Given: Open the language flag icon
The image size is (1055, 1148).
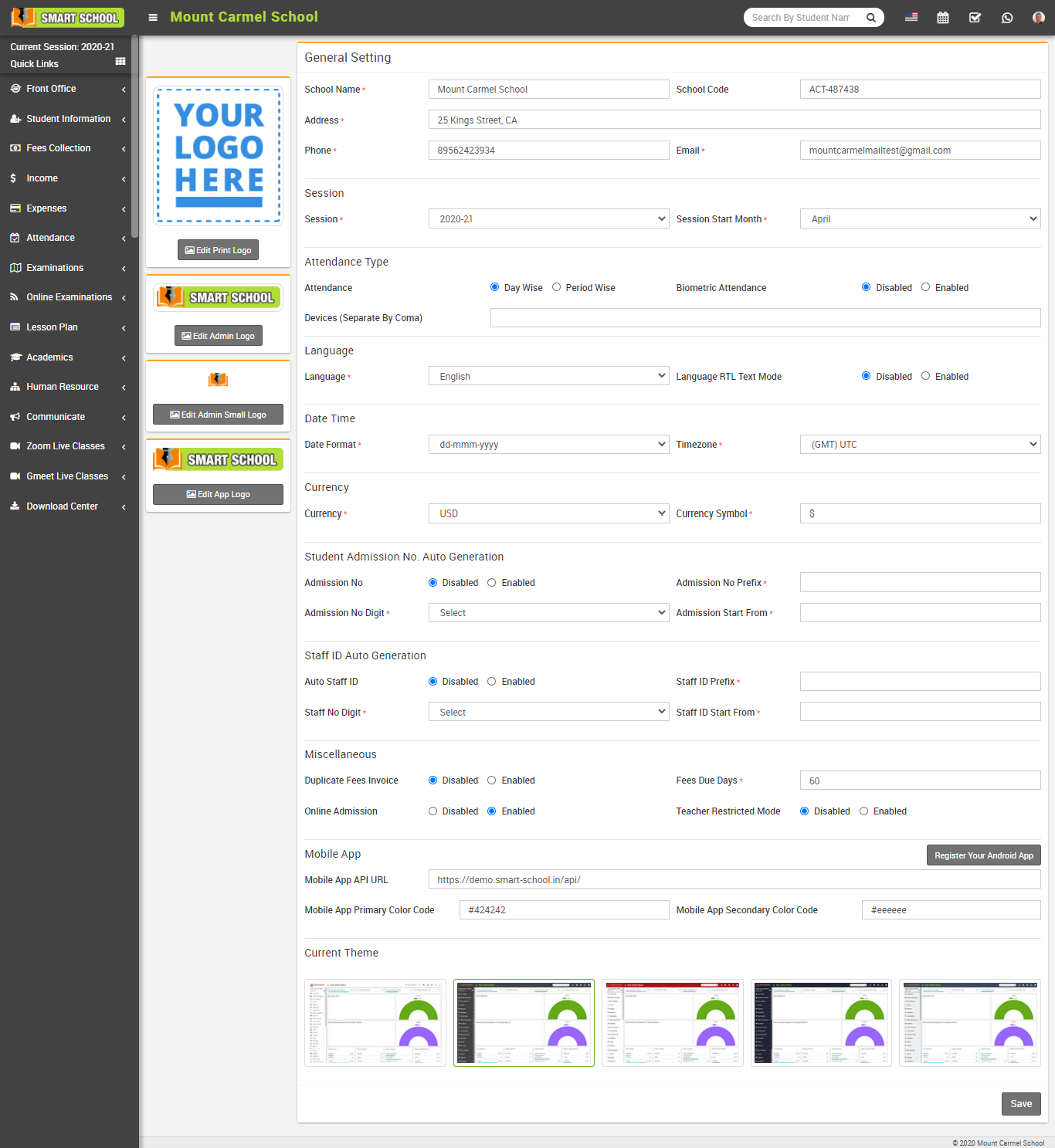Looking at the screenshot, I should point(911,17).
